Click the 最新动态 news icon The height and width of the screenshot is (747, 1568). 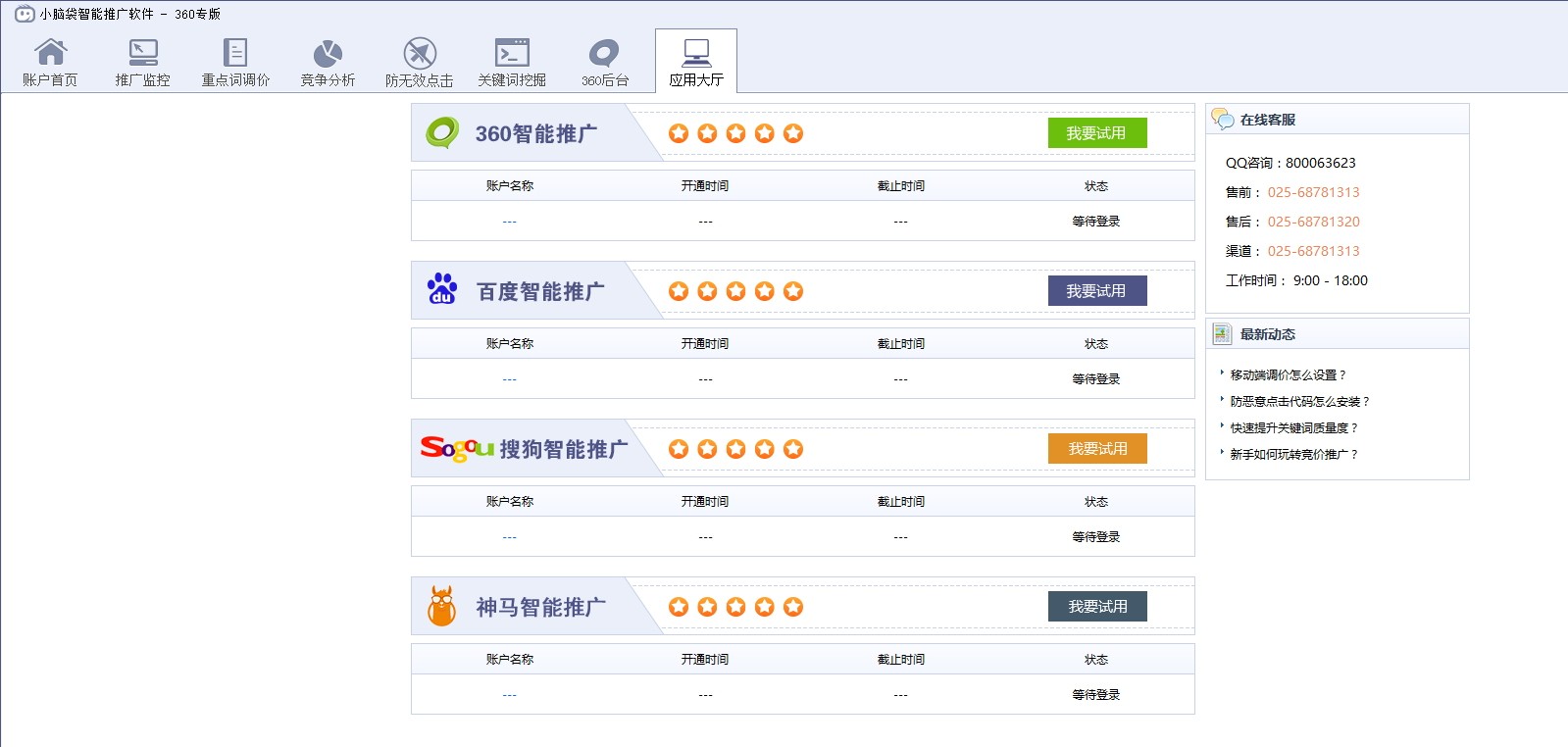pos(1222,334)
